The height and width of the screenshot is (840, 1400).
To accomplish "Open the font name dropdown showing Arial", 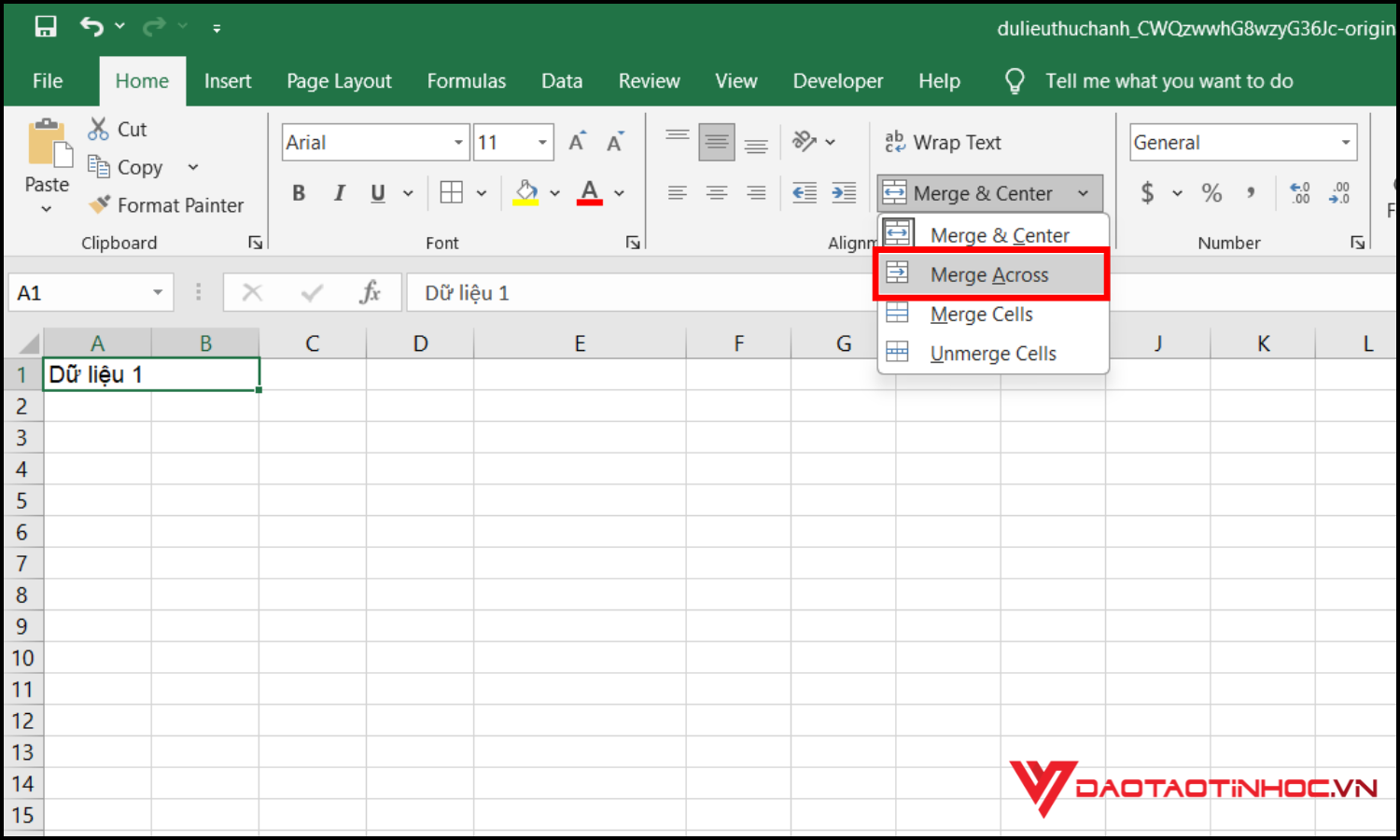I will coord(458,143).
